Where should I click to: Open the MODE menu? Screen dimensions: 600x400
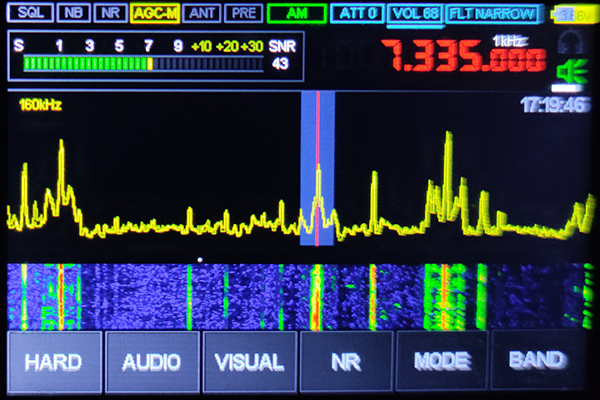point(442,361)
